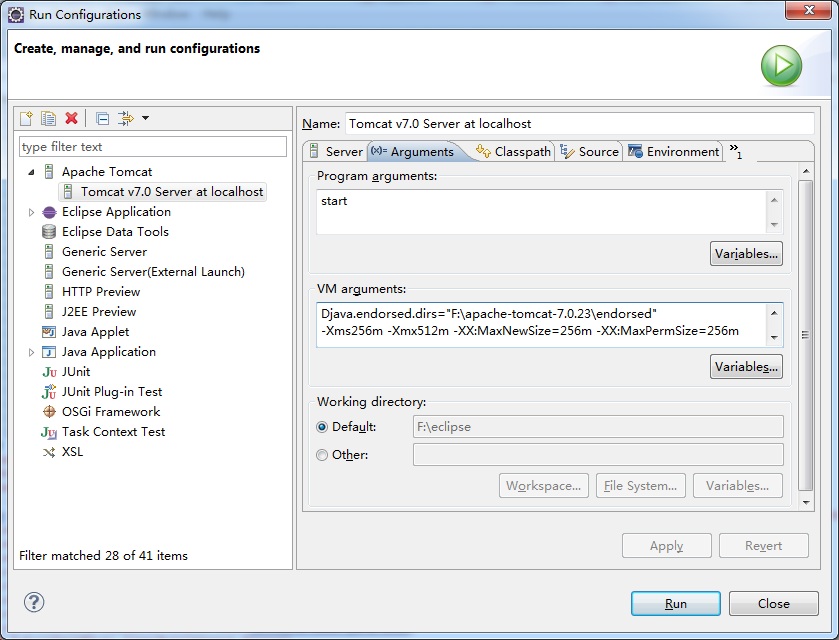Screen dimensions: 839x640
Task: Click into the Program arguments text area
Action: tap(541, 212)
